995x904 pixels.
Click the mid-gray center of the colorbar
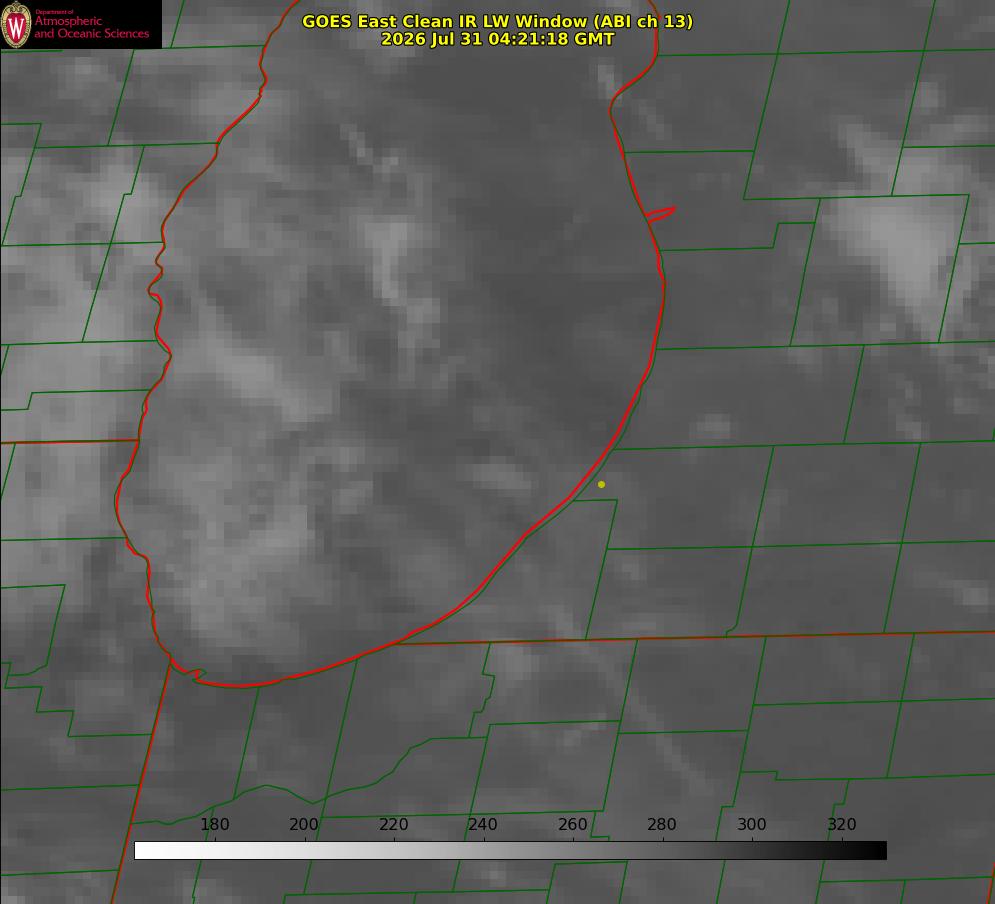[510, 851]
